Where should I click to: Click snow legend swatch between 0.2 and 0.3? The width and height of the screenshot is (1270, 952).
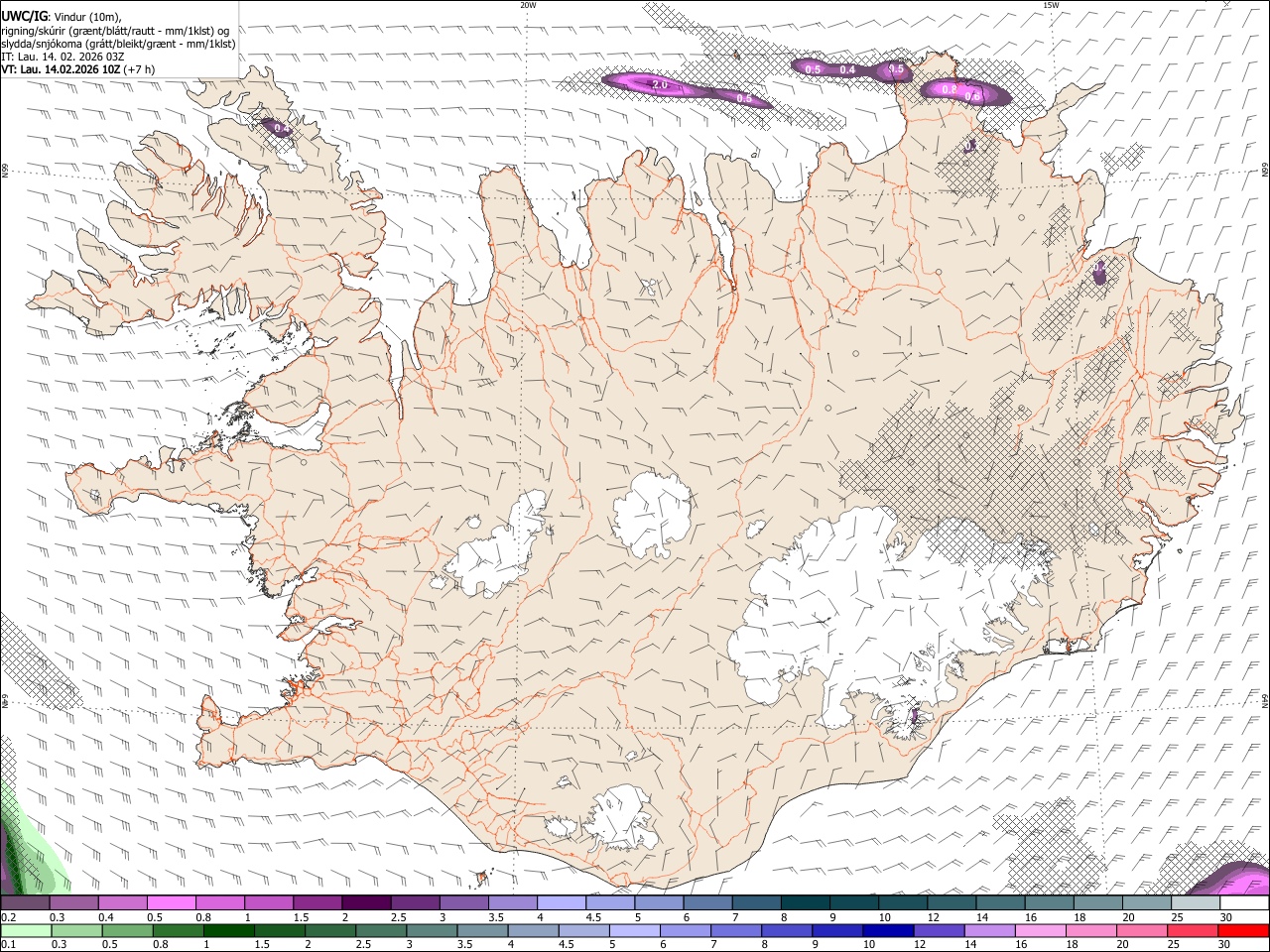pyautogui.click(x=25, y=902)
